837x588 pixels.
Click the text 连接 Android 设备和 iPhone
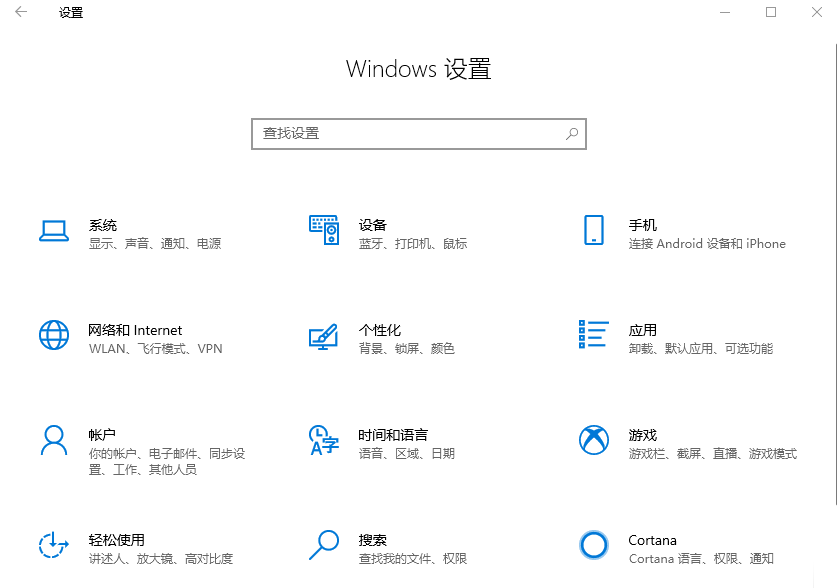[x=707, y=244]
